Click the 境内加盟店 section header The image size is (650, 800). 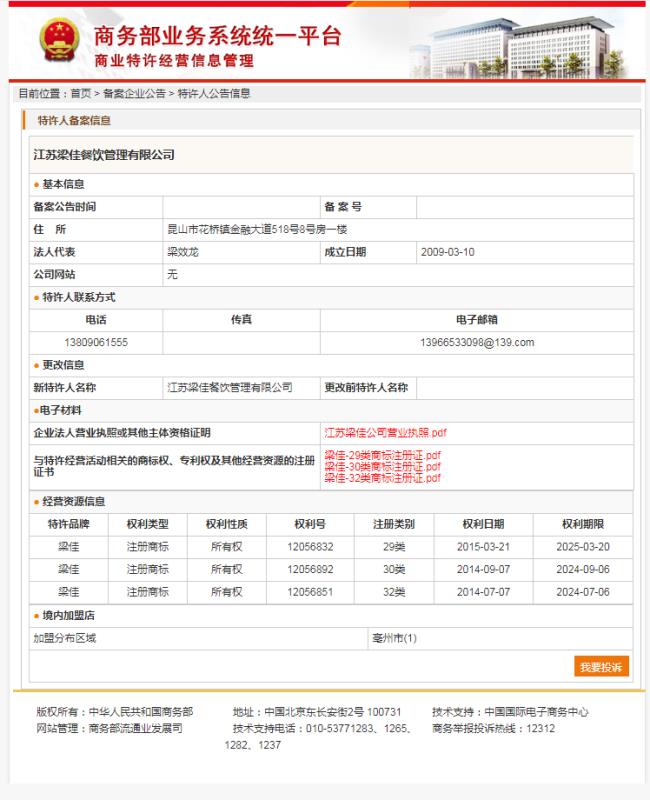pyautogui.click(x=68, y=615)
